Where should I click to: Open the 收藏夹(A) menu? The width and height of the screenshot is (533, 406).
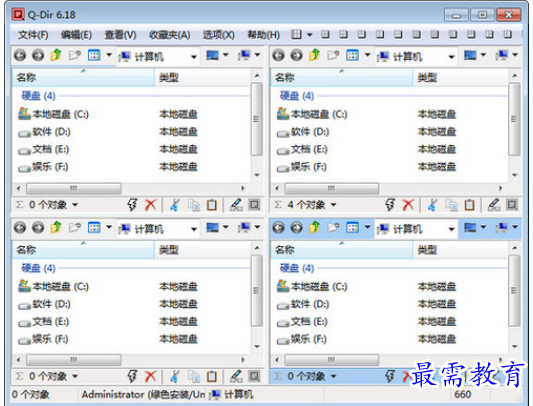(x=169, y=35)
